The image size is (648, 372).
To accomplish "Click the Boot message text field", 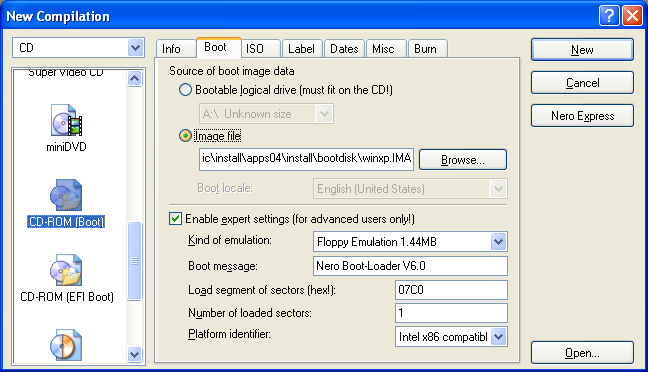I will click(x=410, y=266).
